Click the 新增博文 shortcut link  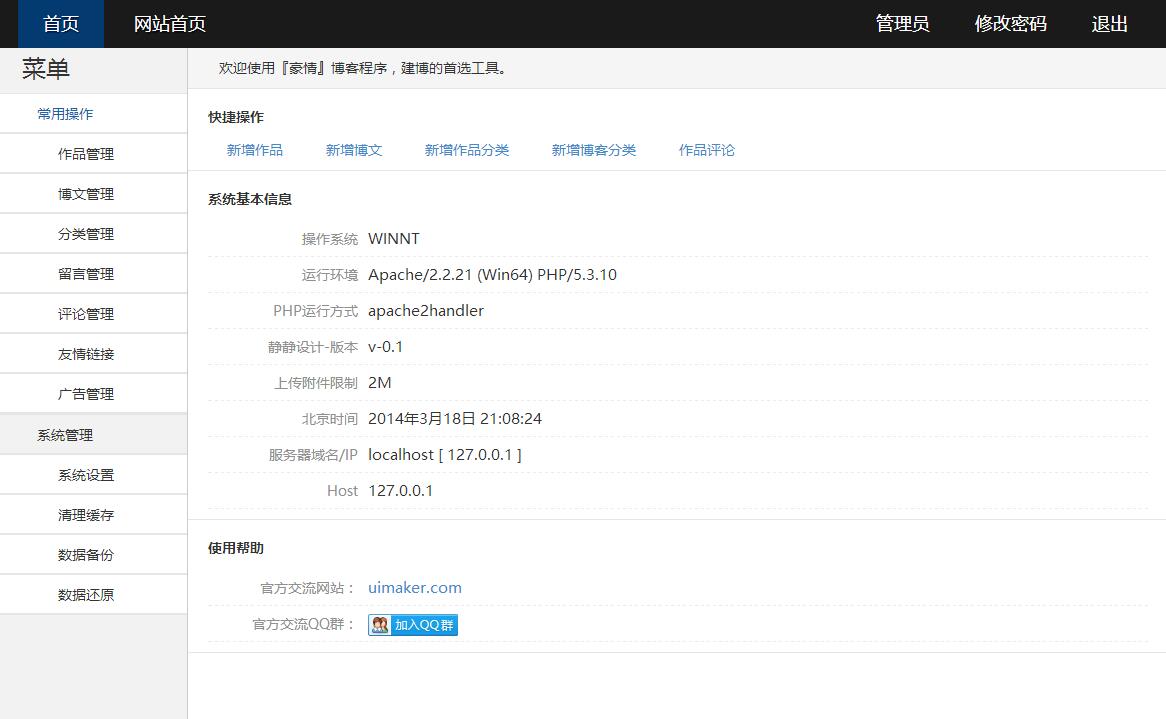[354, 150]
